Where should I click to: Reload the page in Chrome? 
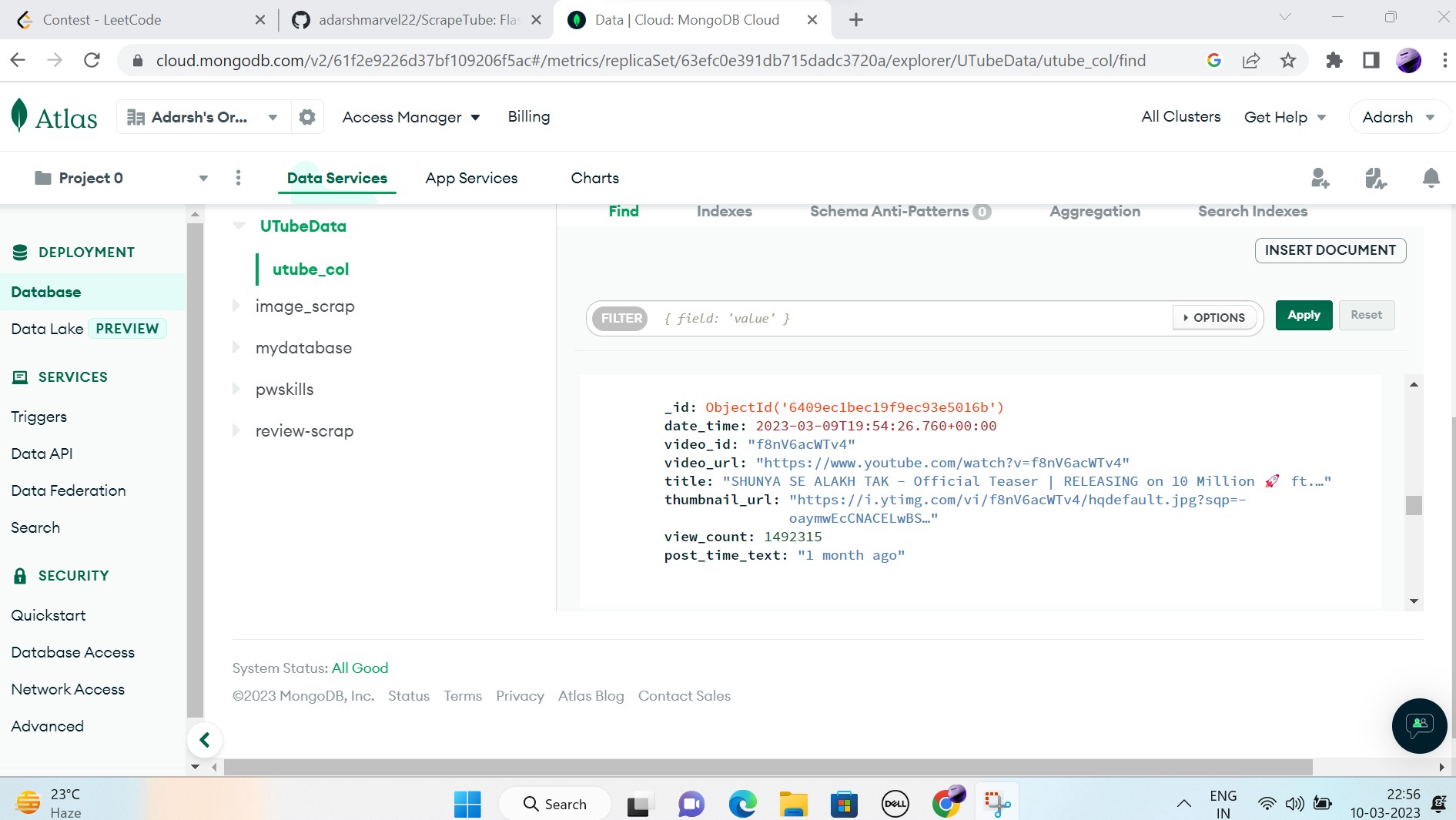[92, 60]
